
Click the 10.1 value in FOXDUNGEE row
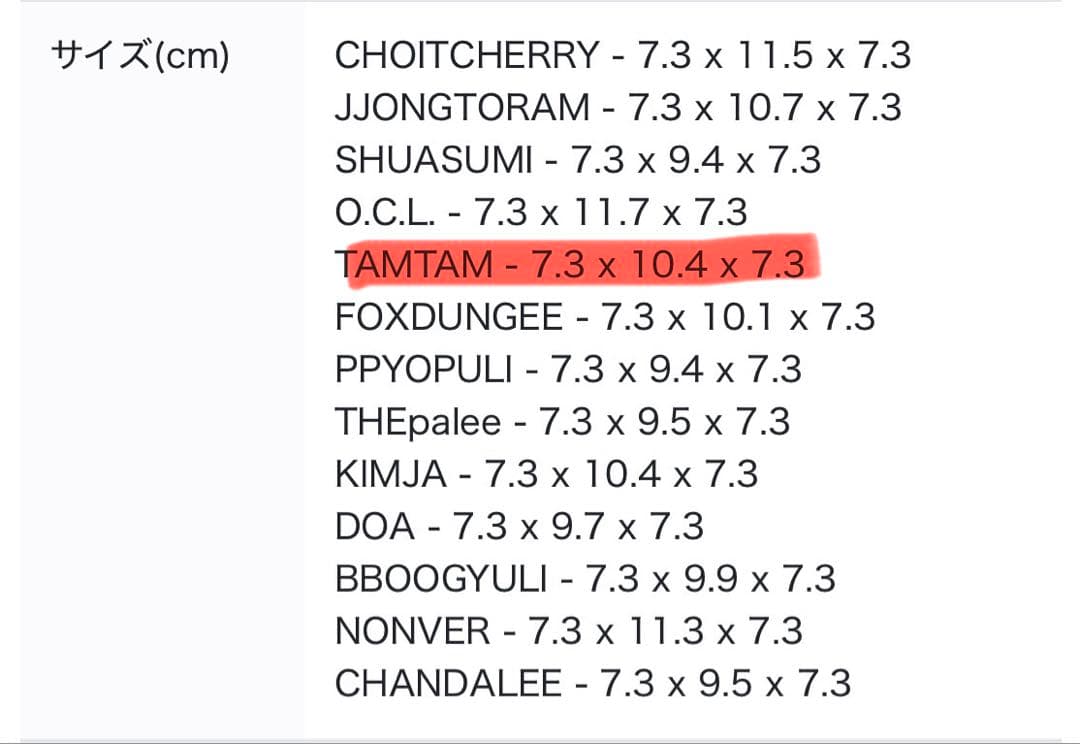(x=738, y=318)
